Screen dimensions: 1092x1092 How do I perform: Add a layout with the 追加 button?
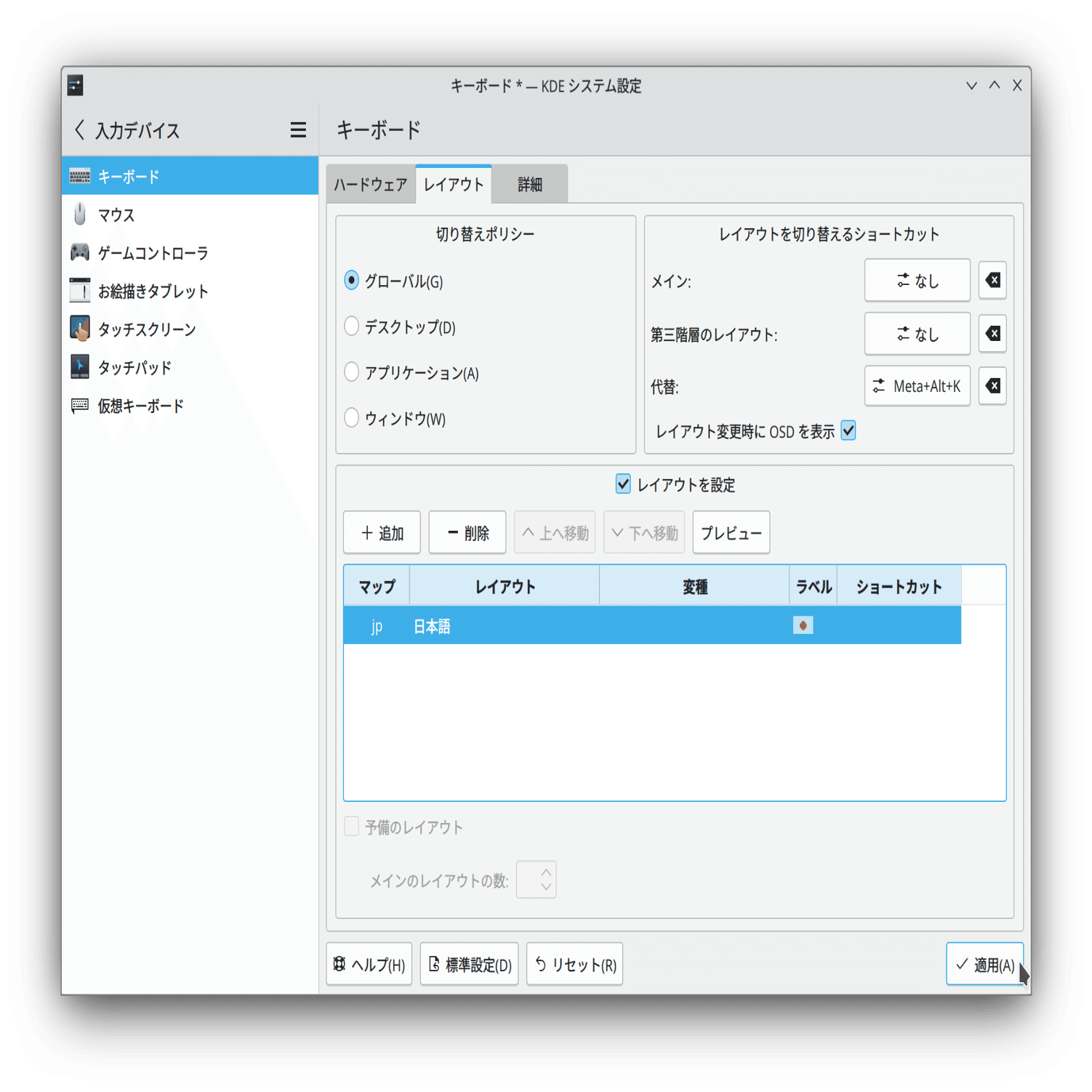pyautogui.click(x=382, y=531)
